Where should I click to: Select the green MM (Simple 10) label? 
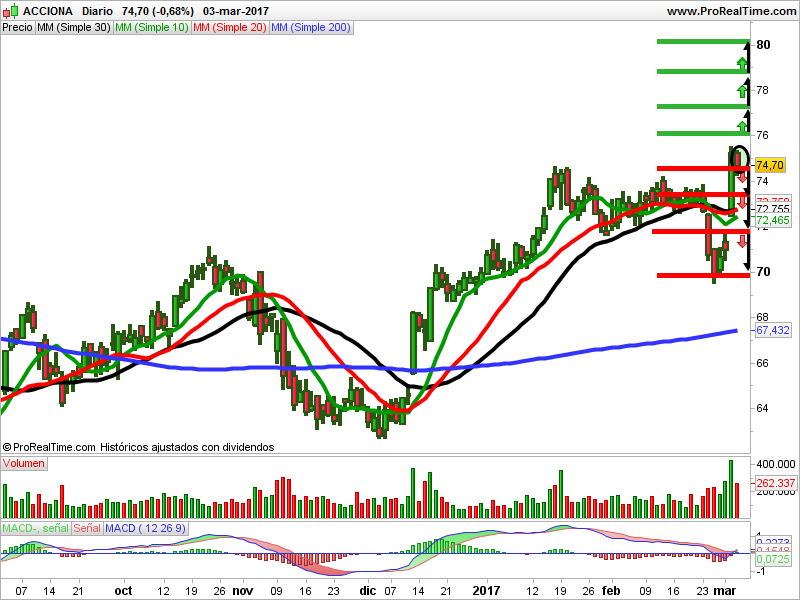pos(152,27)
